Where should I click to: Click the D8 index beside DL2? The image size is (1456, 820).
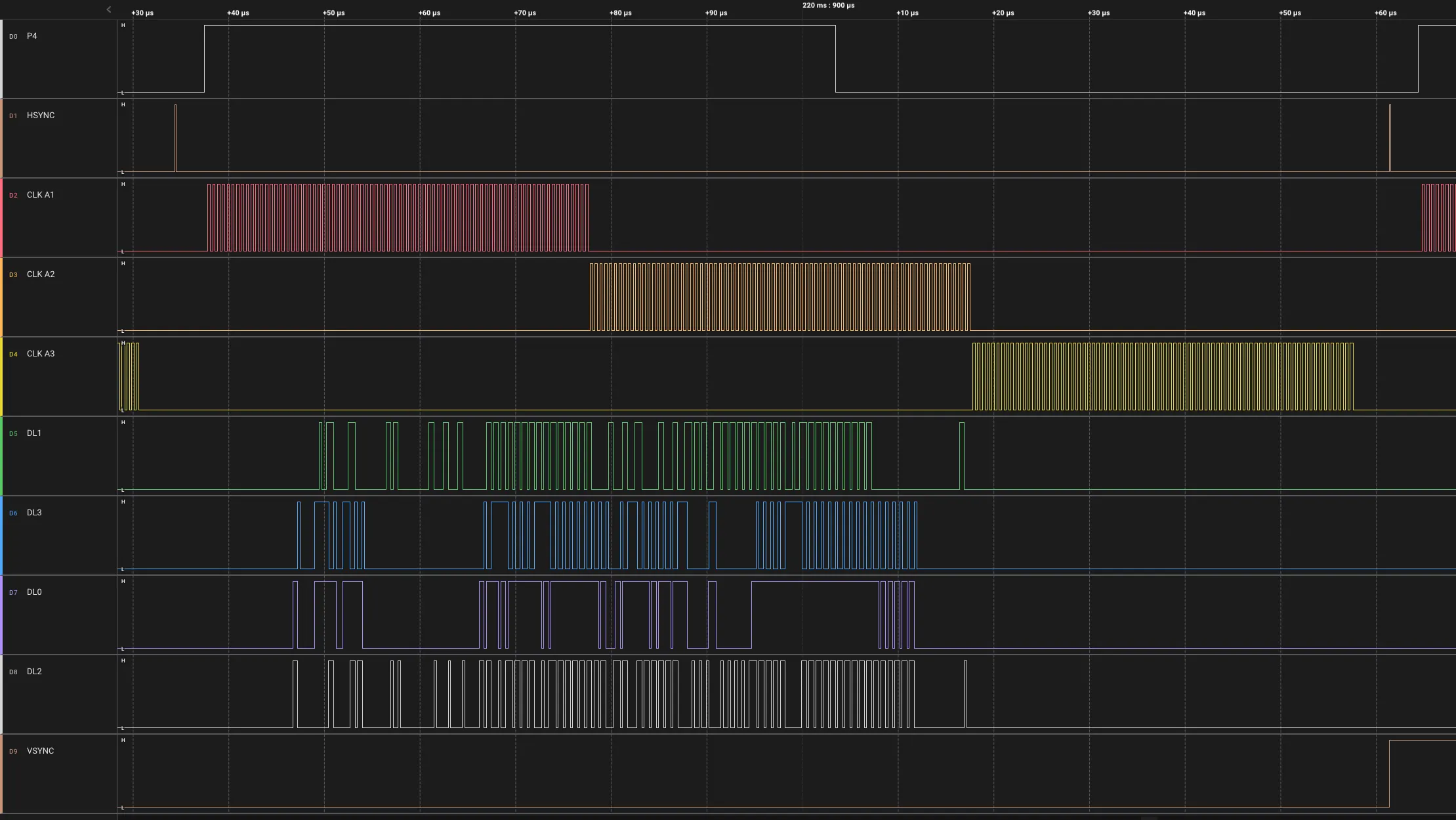point(13,672)
